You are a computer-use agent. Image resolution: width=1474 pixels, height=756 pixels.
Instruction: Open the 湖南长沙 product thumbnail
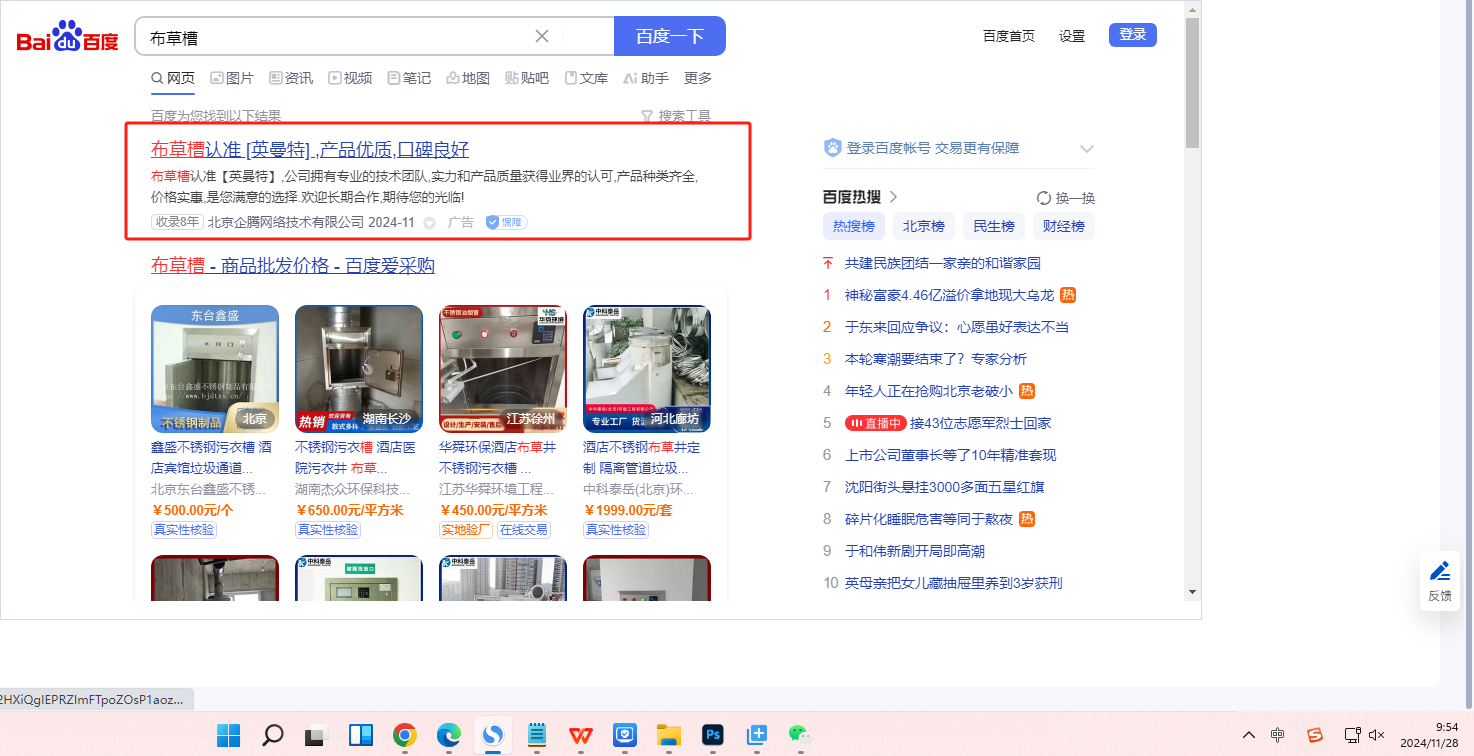tap(359, 369)
